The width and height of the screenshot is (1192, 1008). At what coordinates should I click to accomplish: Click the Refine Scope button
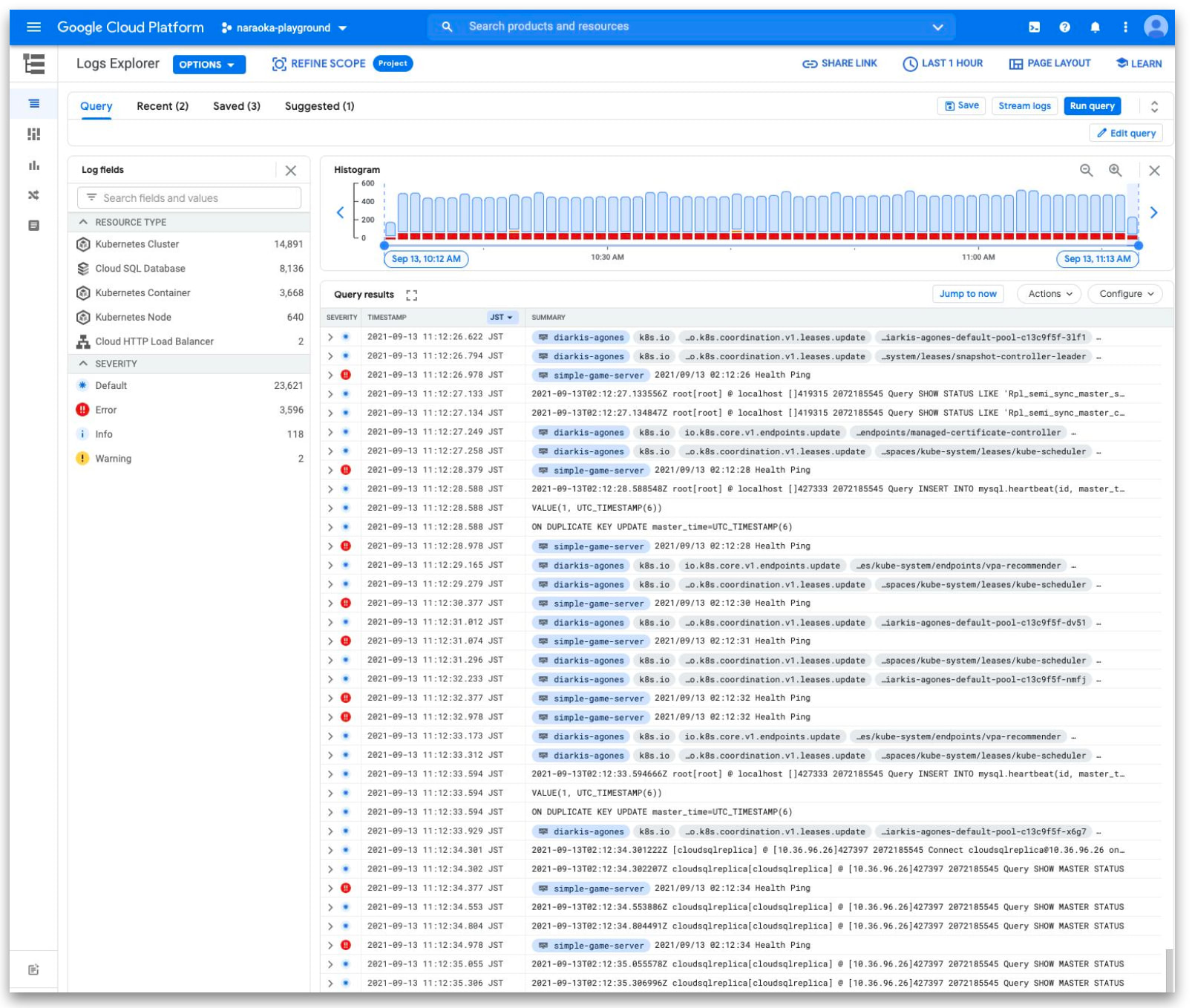[x=319, y=64]
